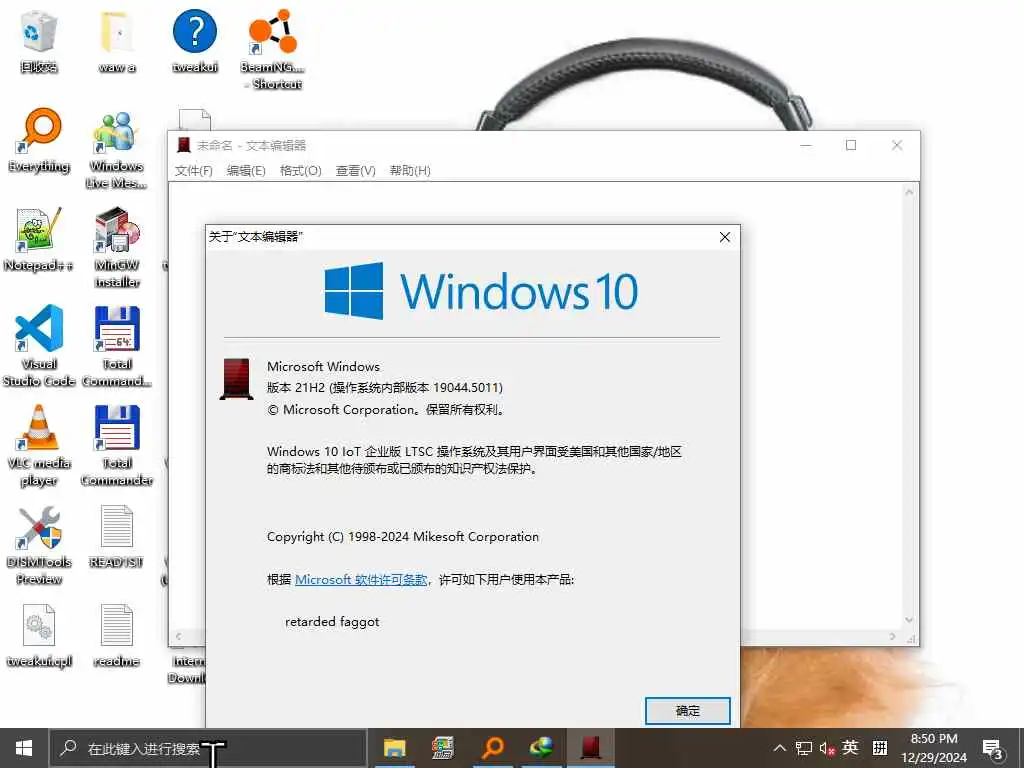The image size is (1024, 768).
Task: Click the Everything search icon in the taskbar
Action: coord(493,748)
